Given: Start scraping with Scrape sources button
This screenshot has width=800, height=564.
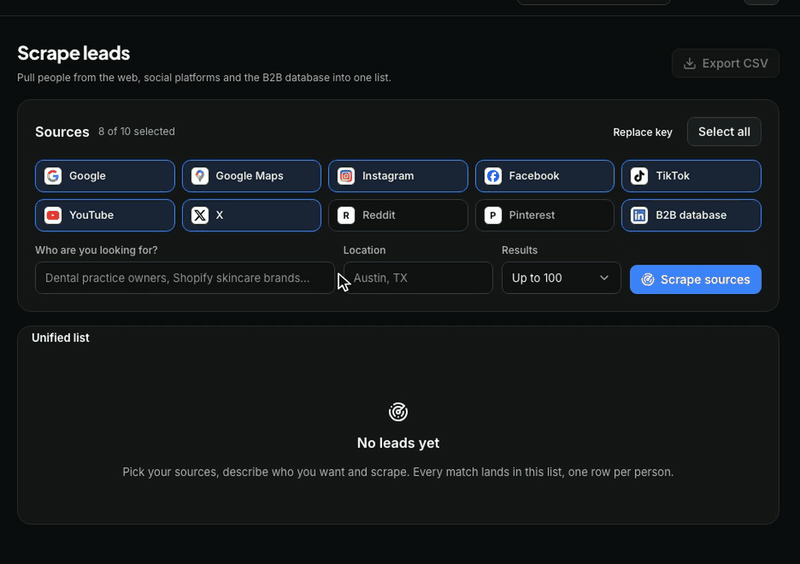Looking at the screenshot, I should point(695,280).
